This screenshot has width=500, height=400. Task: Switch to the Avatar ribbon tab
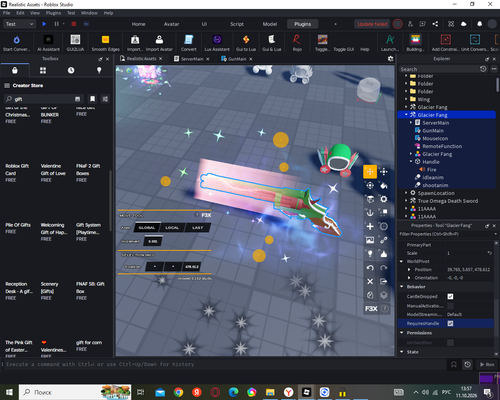[x=171, y=24]
